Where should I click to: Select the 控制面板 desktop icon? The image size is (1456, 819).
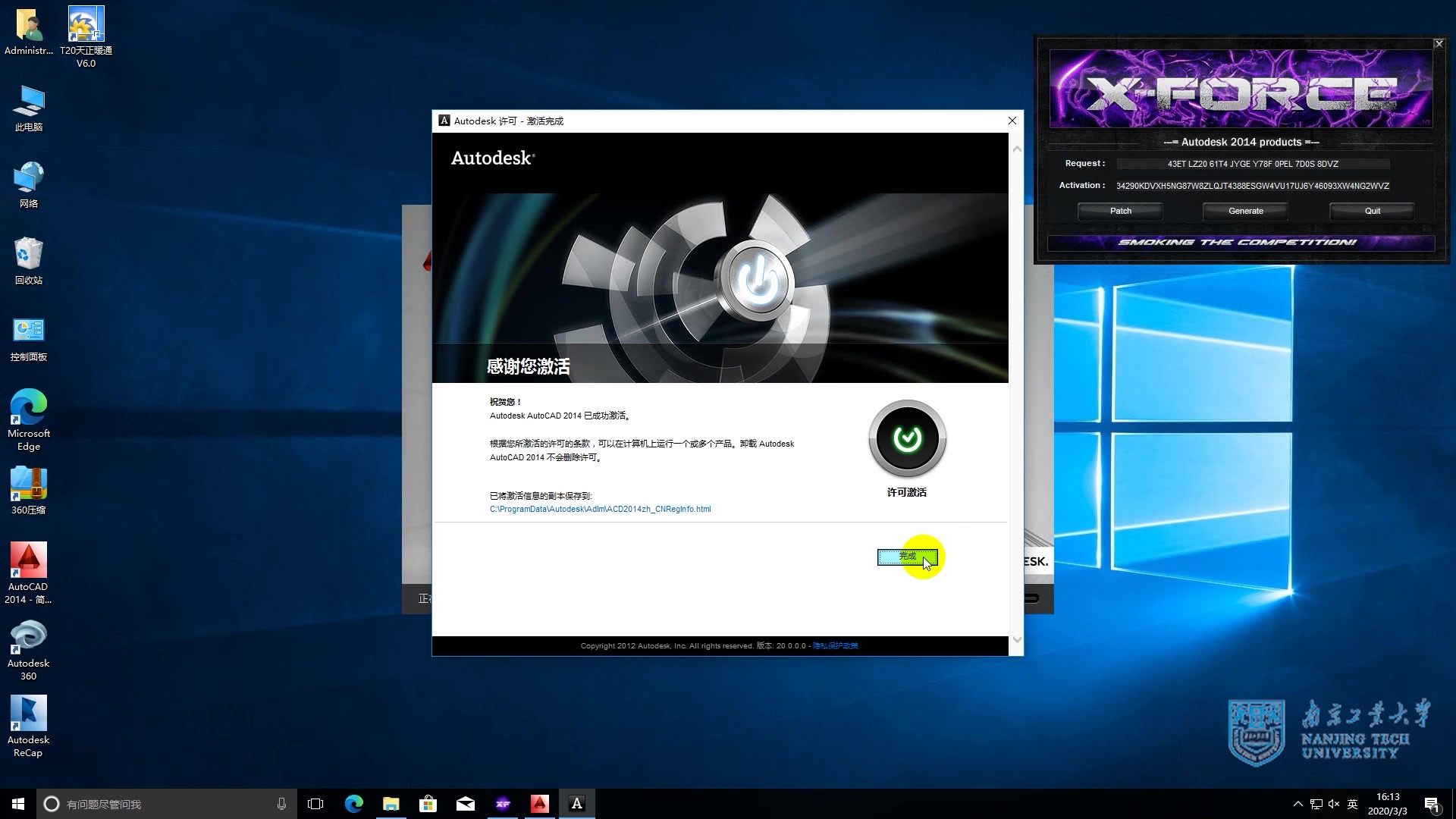pyautogui.click(x=29, y=339)
